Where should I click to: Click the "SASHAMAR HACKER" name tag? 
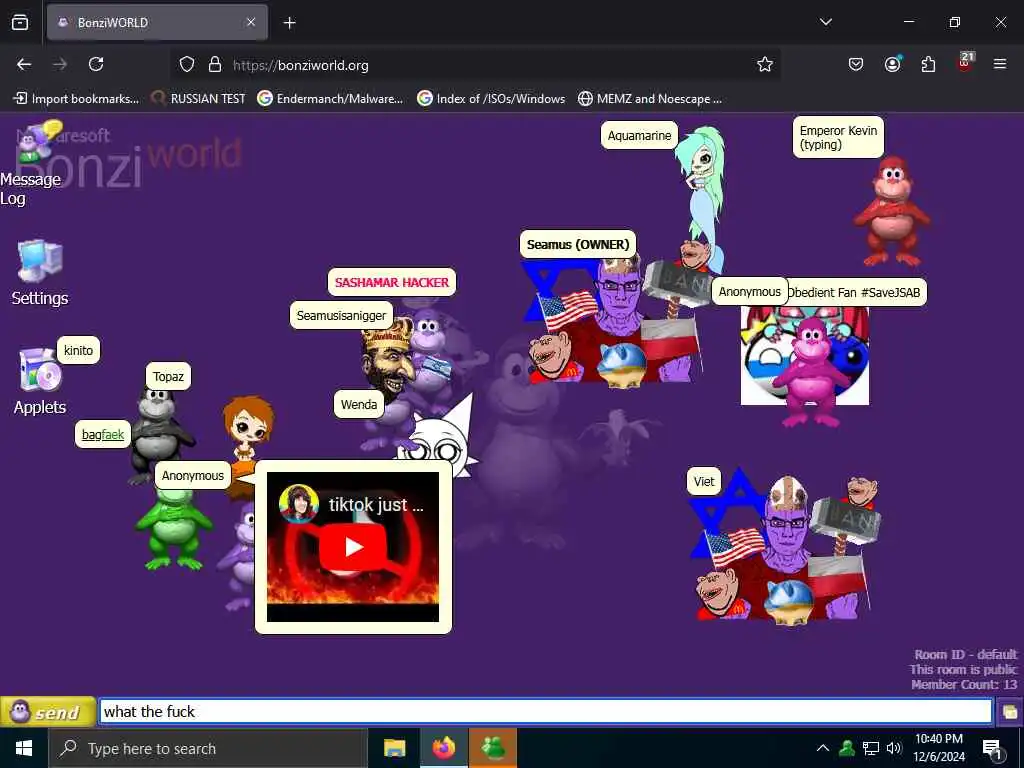click(392, 282)
